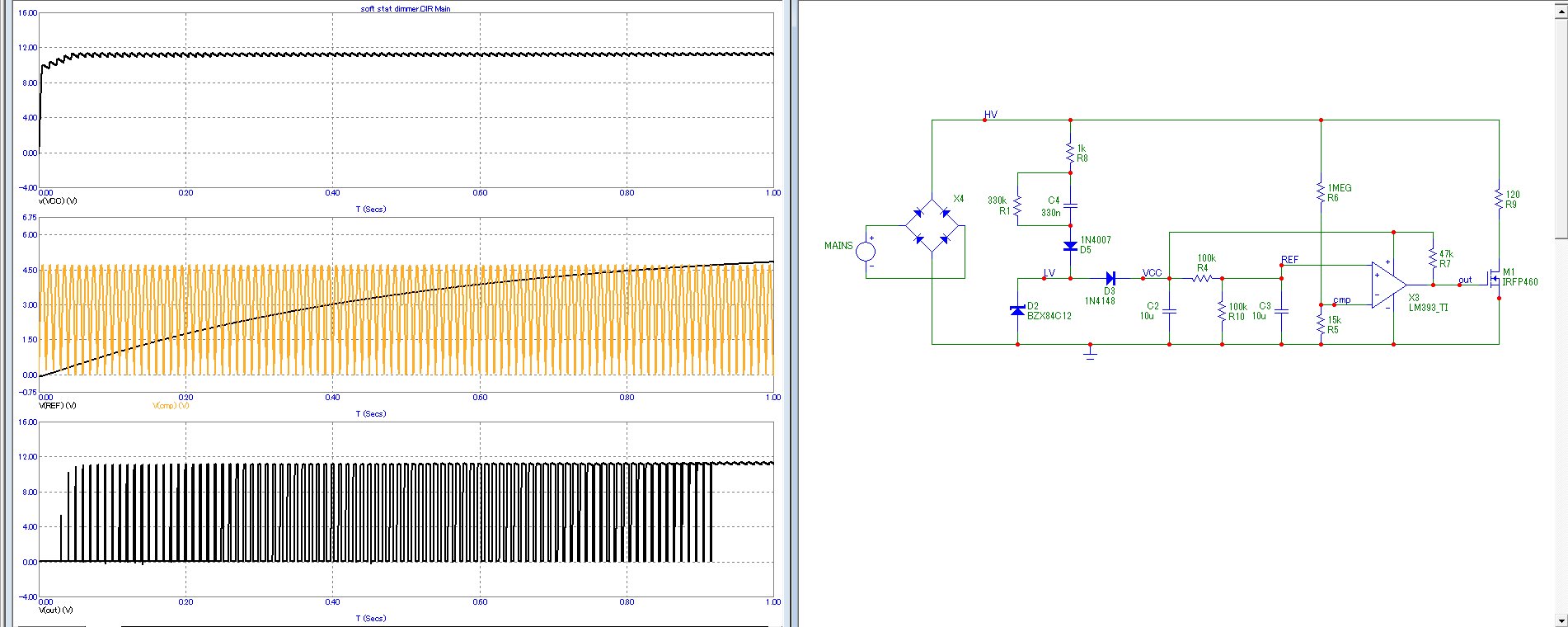Click the out node label
Screen dimensions: 1568x627
[1465, 280]
